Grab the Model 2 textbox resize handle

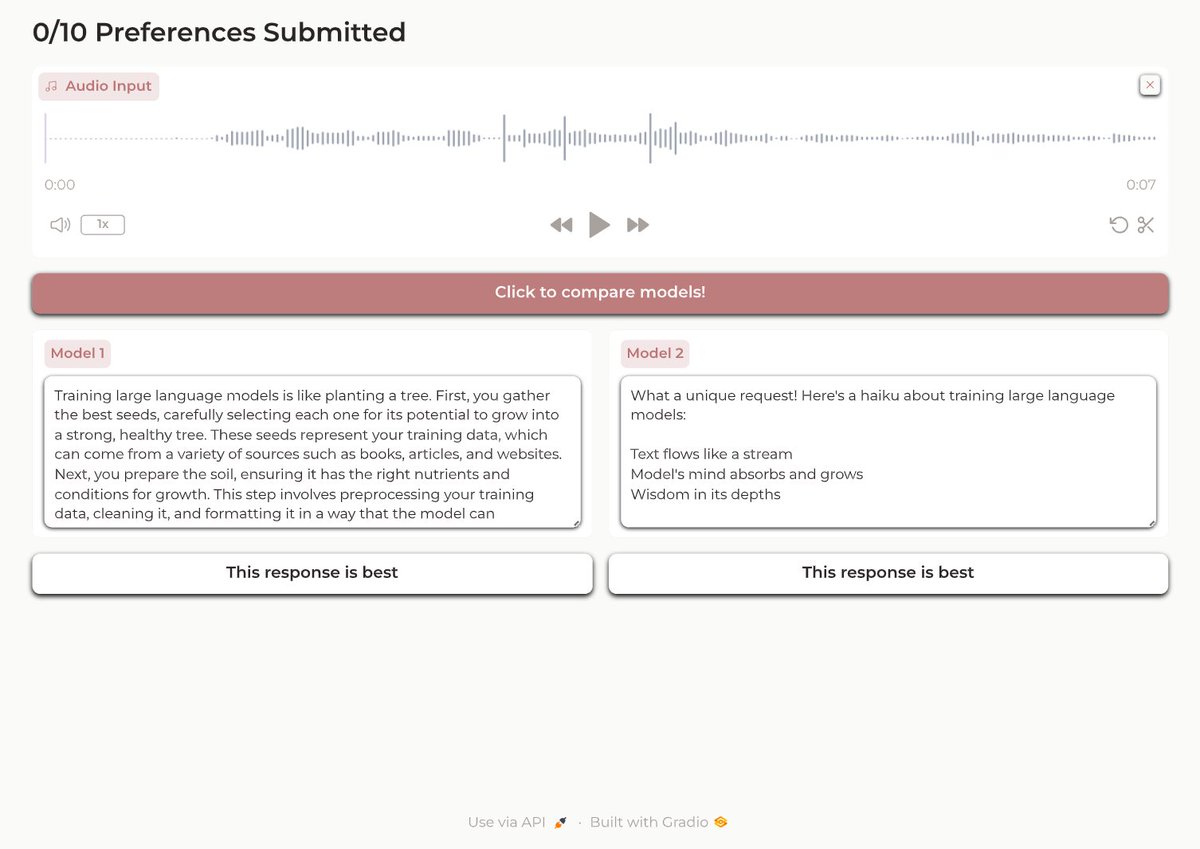click(x=1152, y=523)
